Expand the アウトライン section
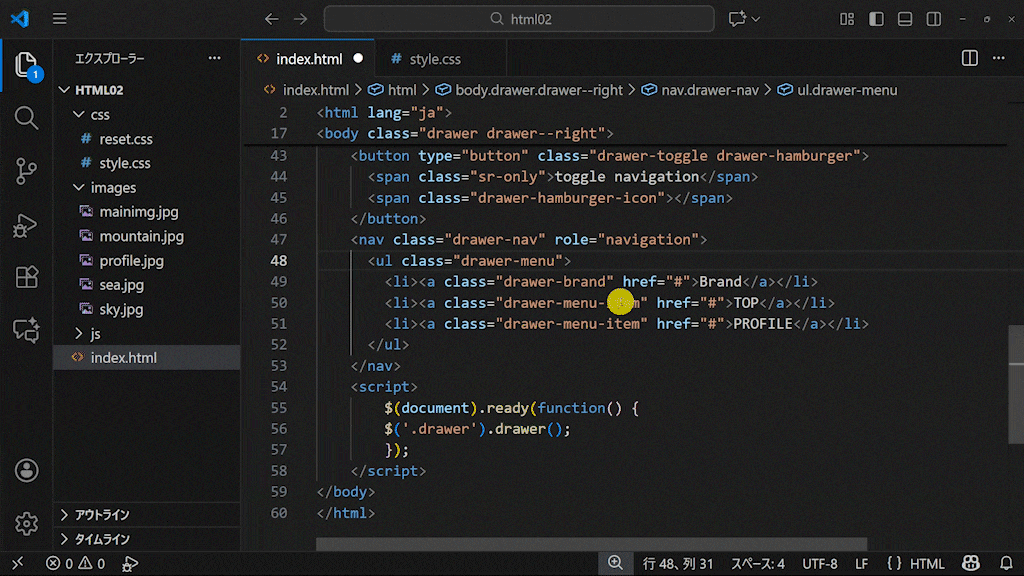Screen dimensions: 1024x576 (x=102, y=515)
